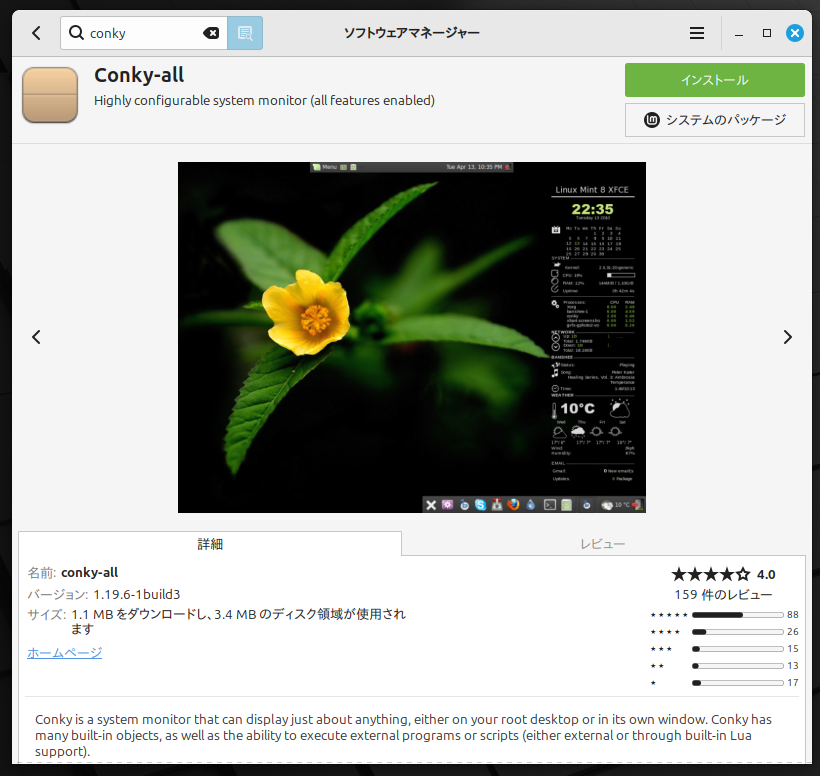Clear the conky search text
This screenshot has width=820, height=776.
[211, 33]
